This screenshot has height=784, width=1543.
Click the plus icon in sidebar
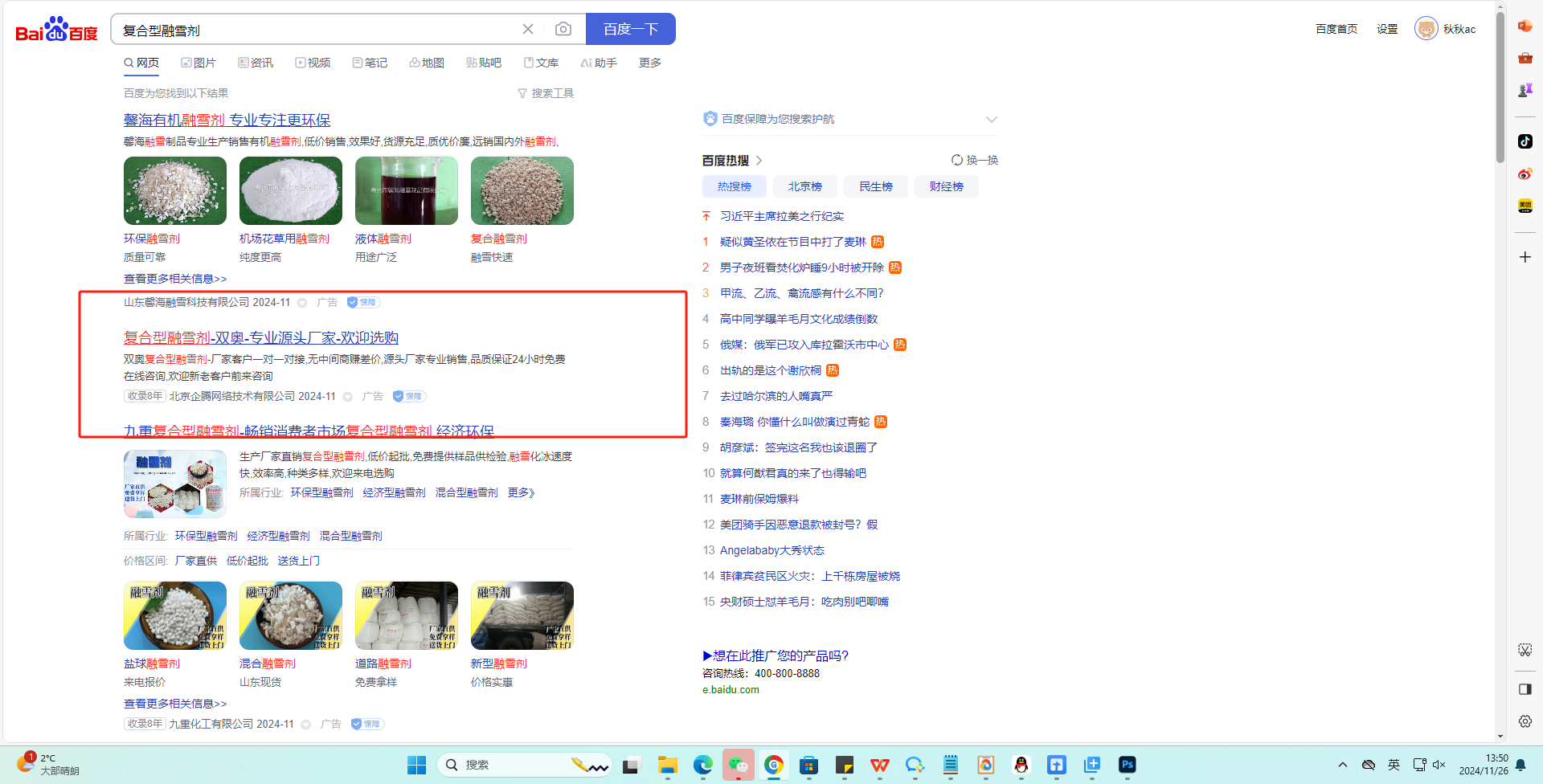(1525, 257)
